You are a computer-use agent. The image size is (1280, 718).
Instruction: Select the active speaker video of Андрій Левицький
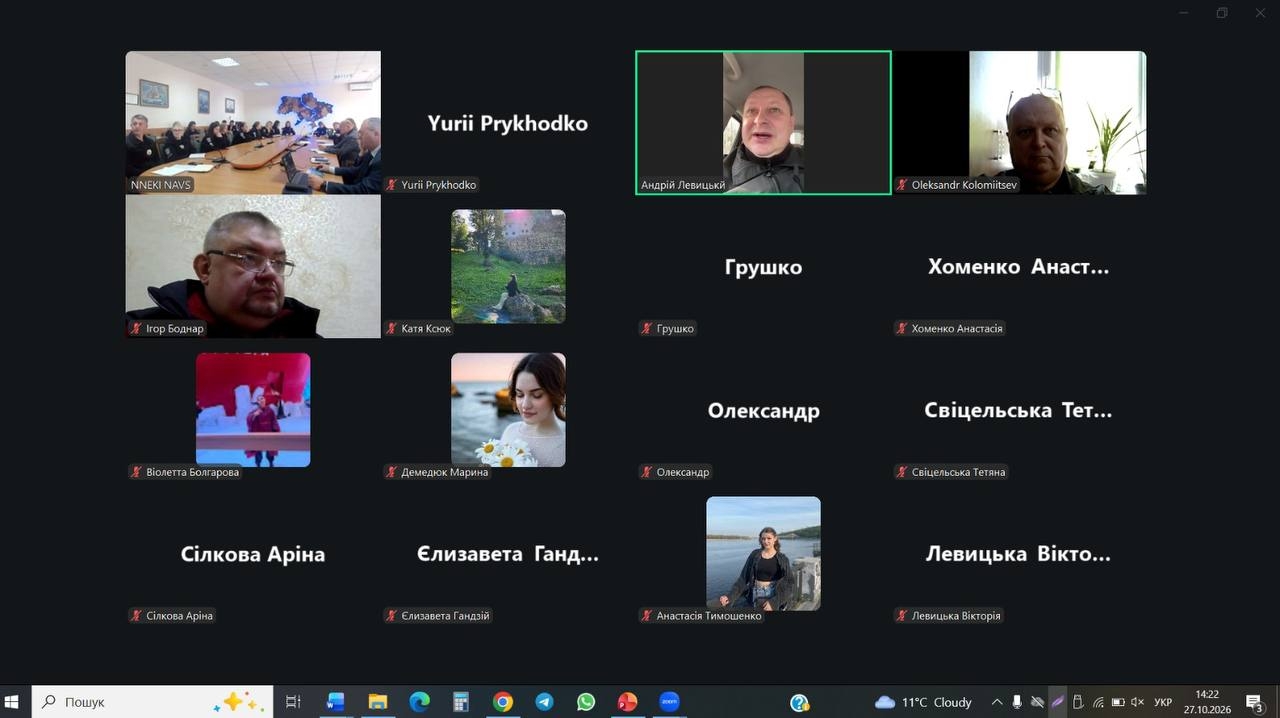[x=763, y=122]
